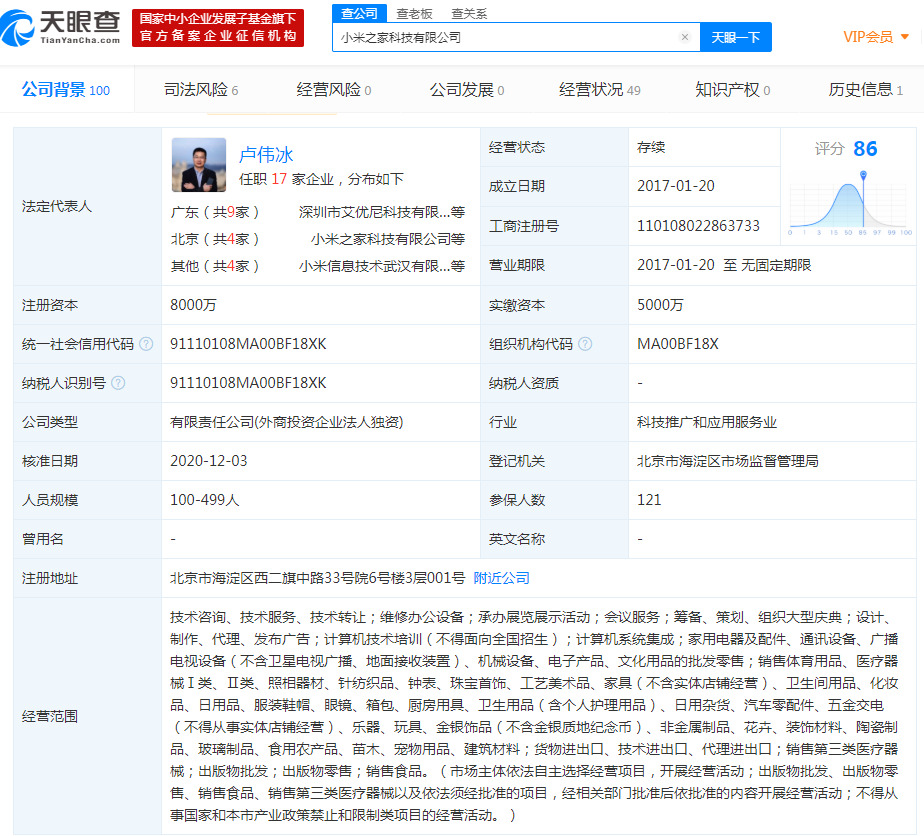Open the 知识产权 0 tab

pyautogui.click(x=732, y=90)
